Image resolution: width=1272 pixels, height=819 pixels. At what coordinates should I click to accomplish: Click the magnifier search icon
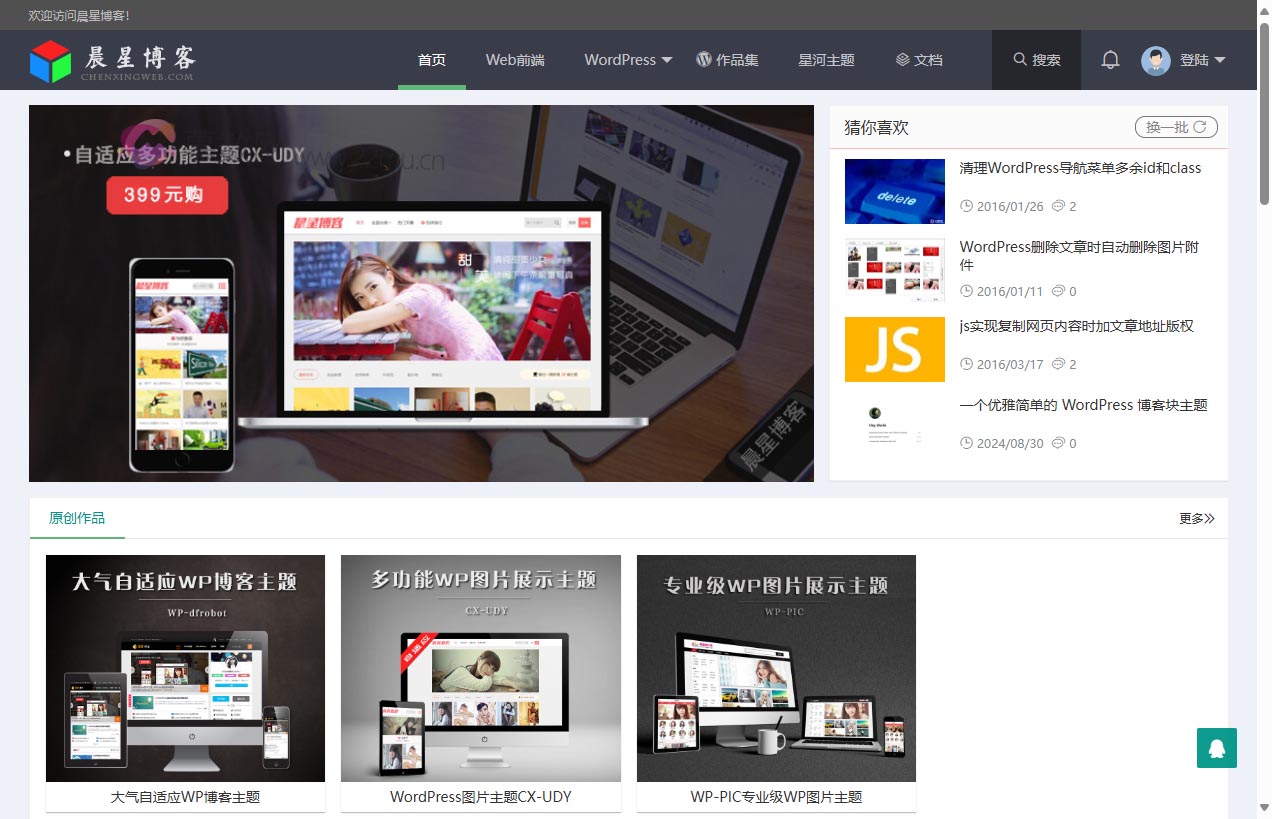(x=1020, y=60)
